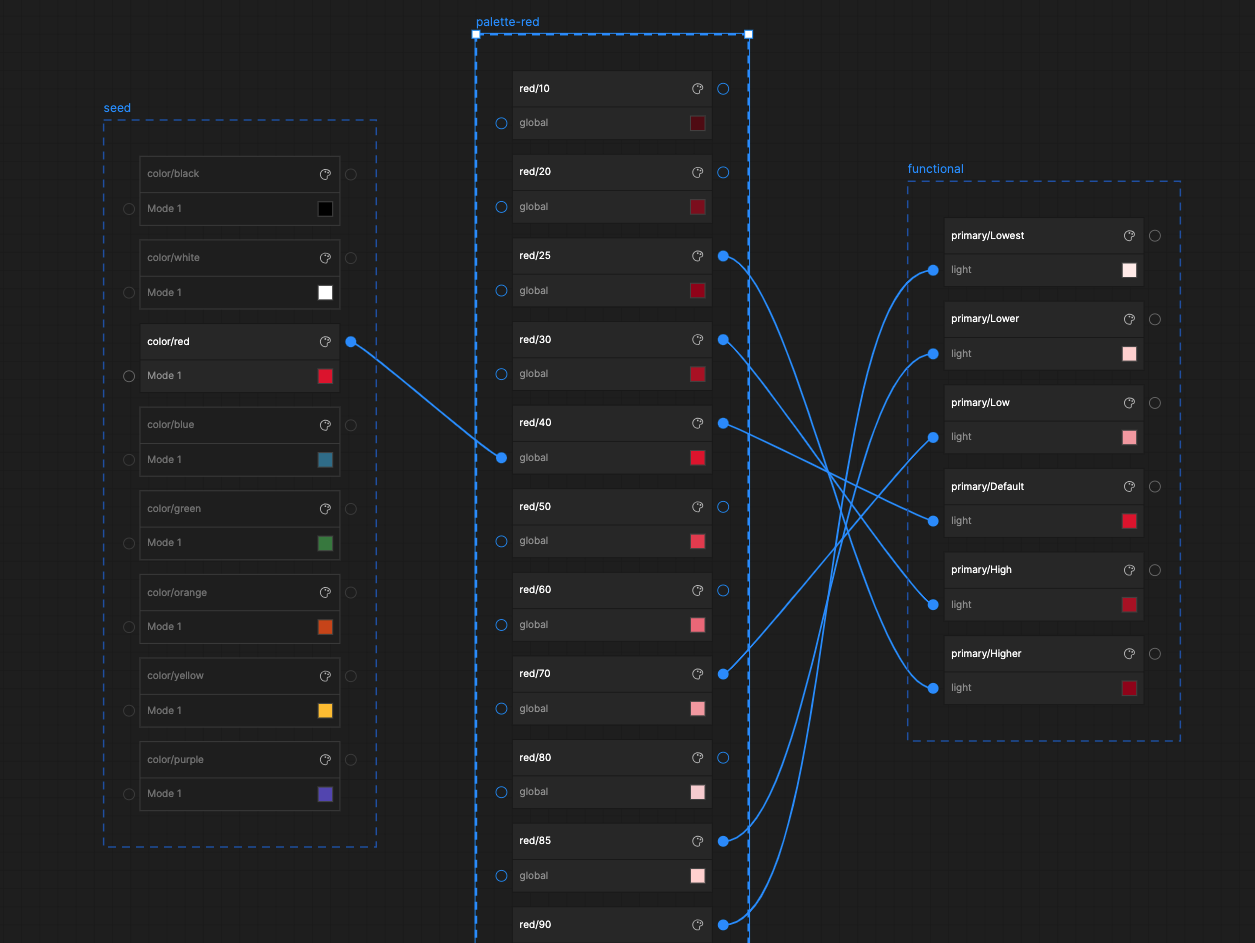Select the input port on red/20 global row

501,206
